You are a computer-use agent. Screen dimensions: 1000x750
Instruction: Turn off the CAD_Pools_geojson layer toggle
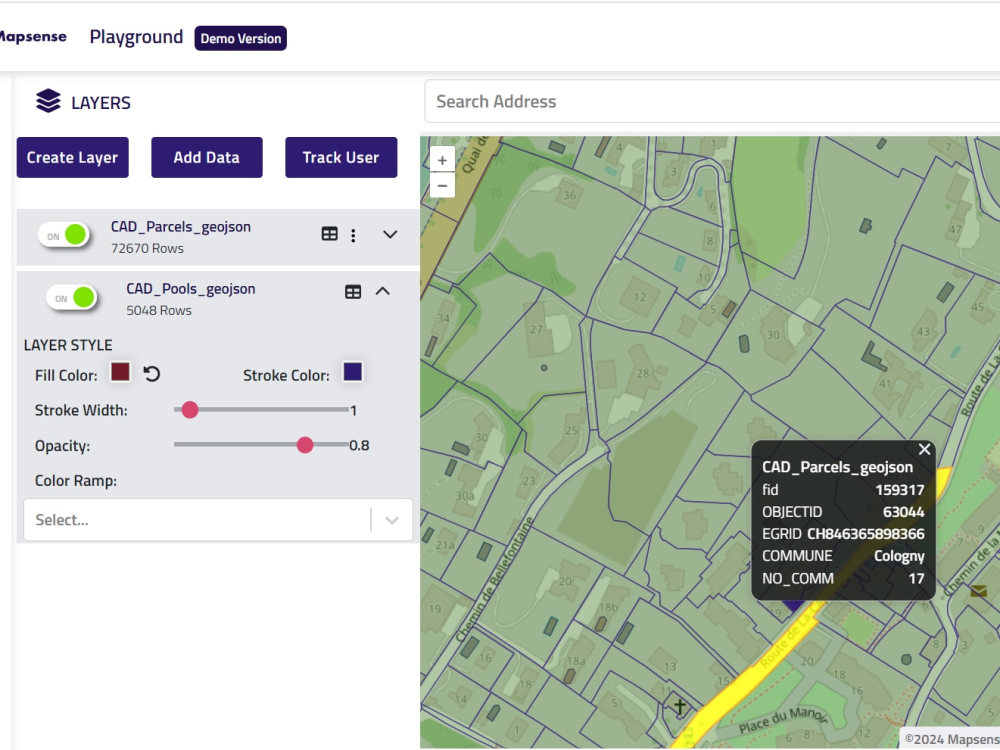[72, 297]
